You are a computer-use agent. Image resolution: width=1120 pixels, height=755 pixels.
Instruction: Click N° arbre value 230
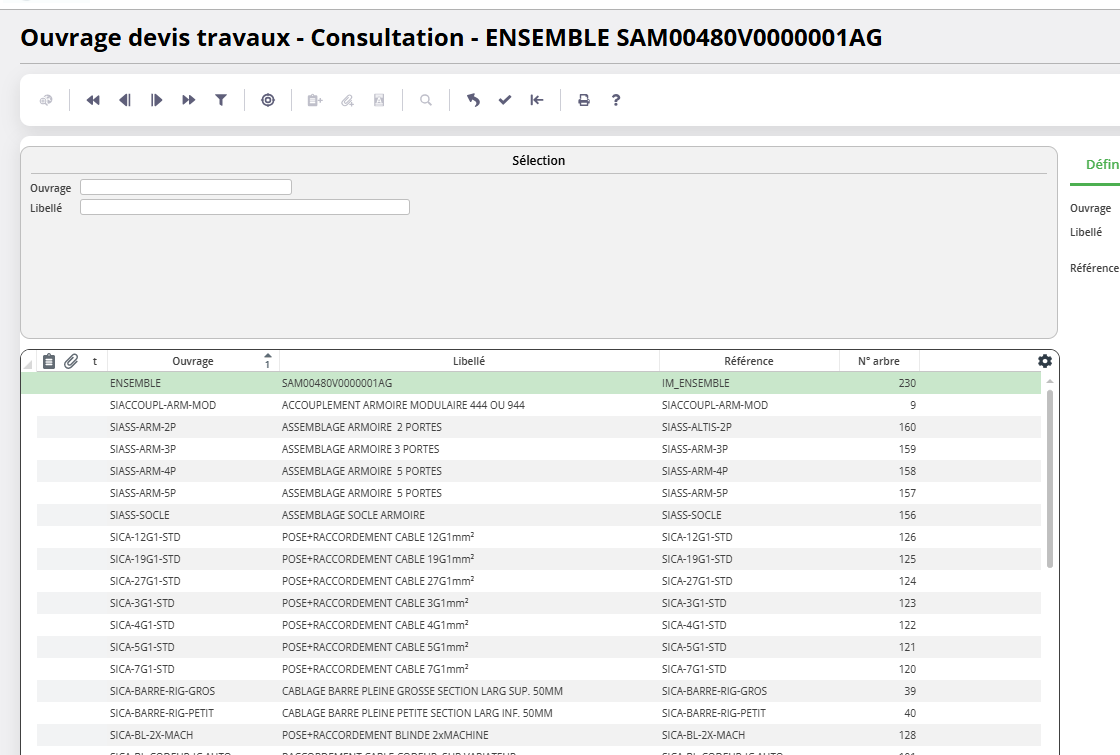907,383
